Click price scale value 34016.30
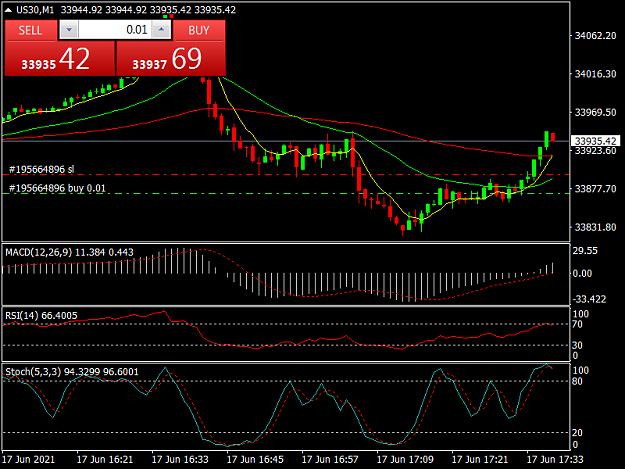The image size is (625, 469). coord(596,74)
